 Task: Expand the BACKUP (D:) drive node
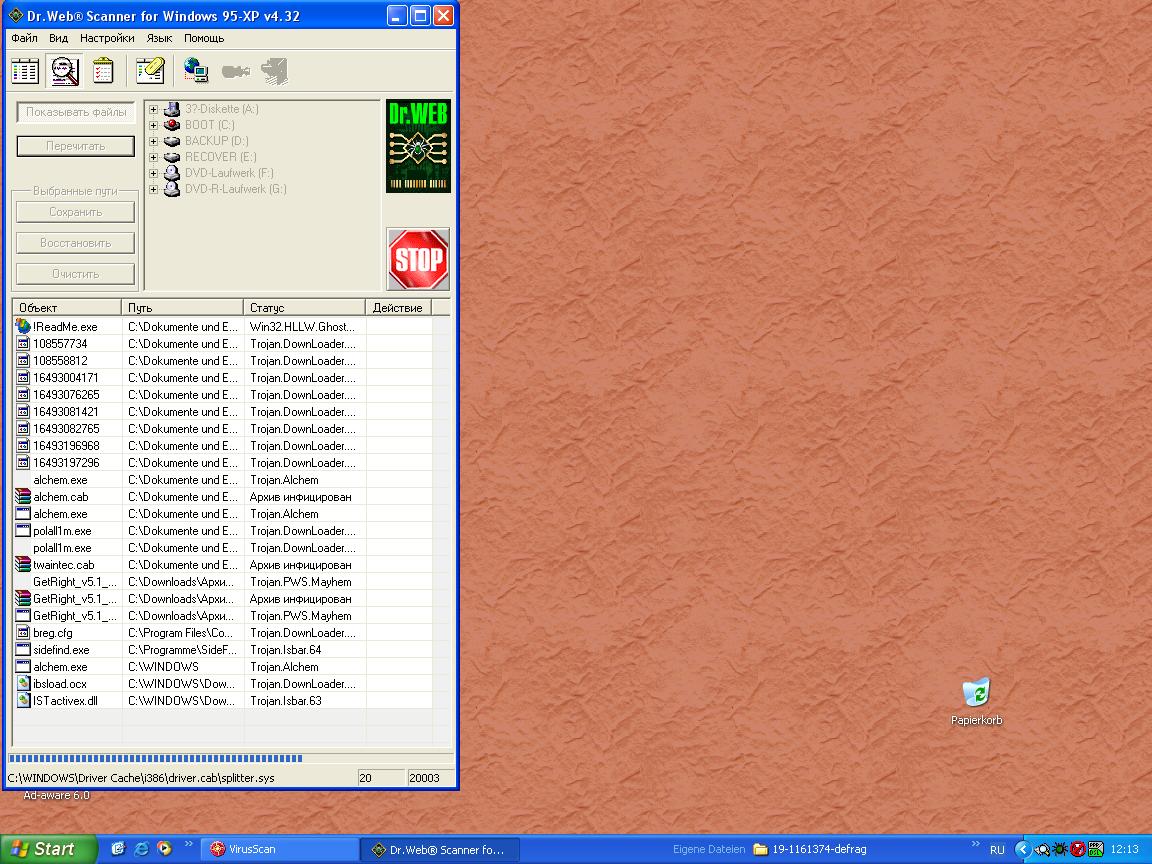coord(154,141)
